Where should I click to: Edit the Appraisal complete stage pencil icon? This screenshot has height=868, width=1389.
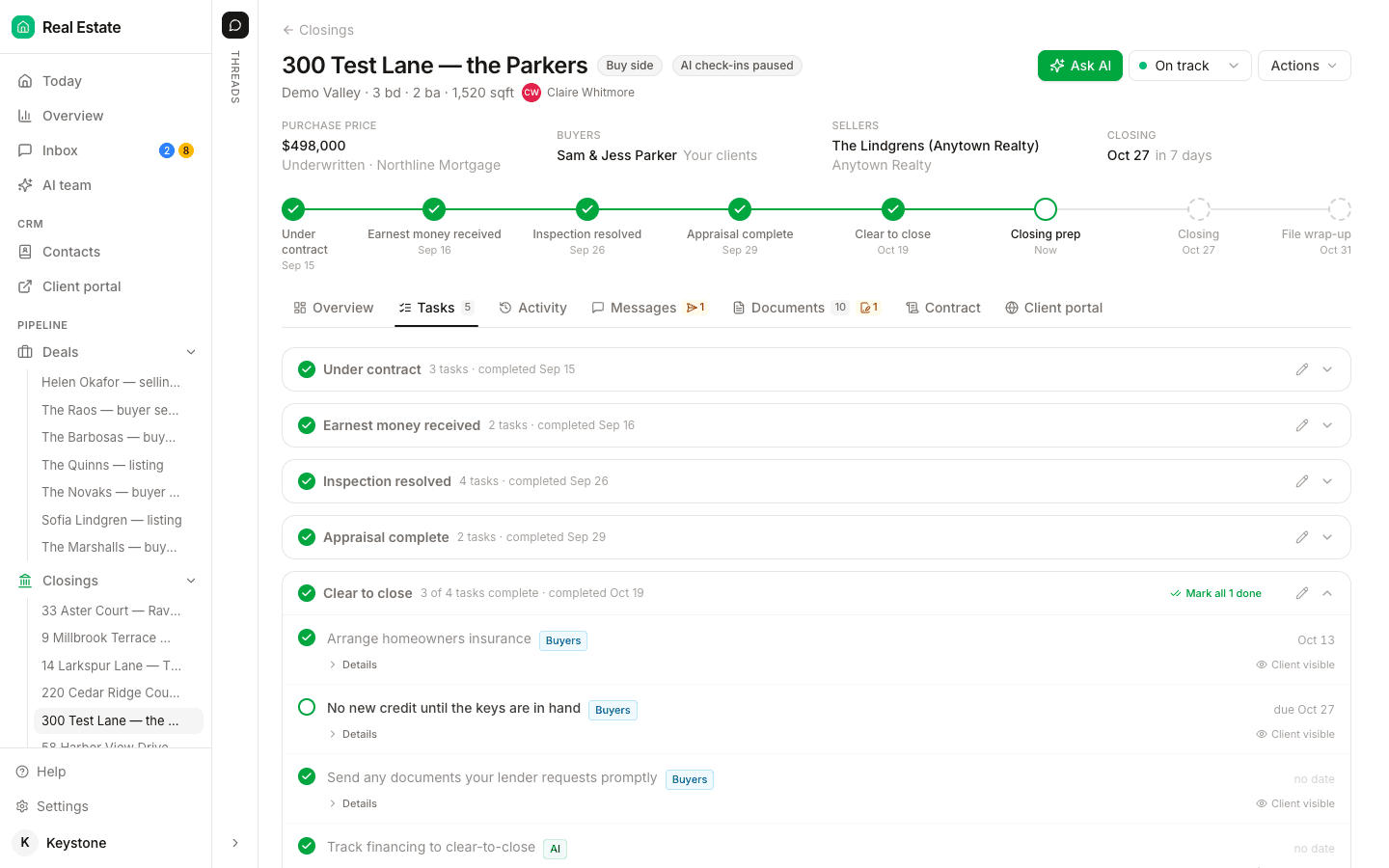tap(1302, 537)
